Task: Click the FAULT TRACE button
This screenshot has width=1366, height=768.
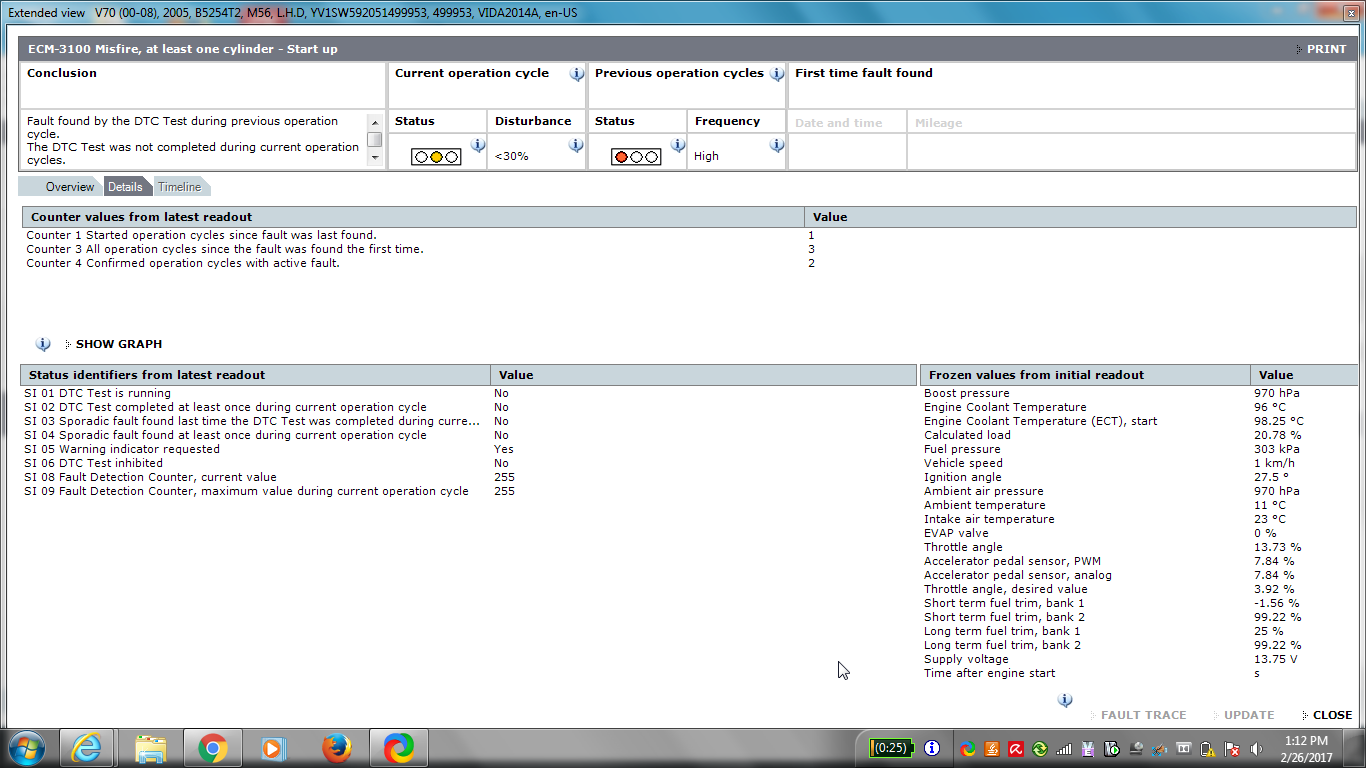Action: coord(1143,715)
